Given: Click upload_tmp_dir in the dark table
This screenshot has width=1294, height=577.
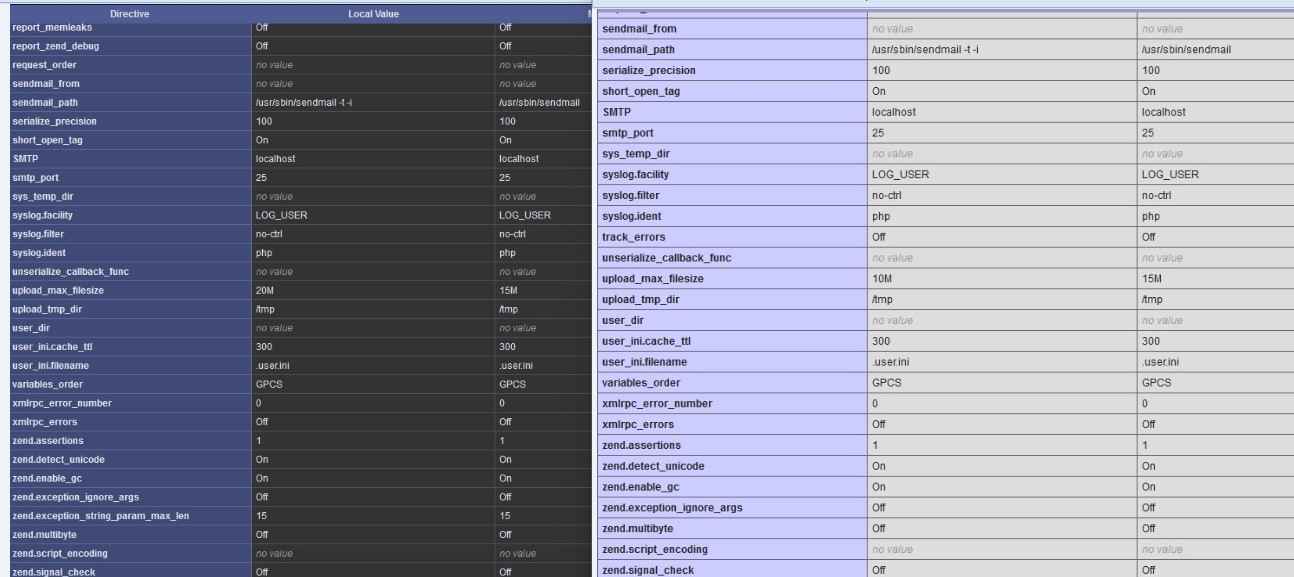Looking at the screenshot, I should pyautogui.click(x=48, y=308).
